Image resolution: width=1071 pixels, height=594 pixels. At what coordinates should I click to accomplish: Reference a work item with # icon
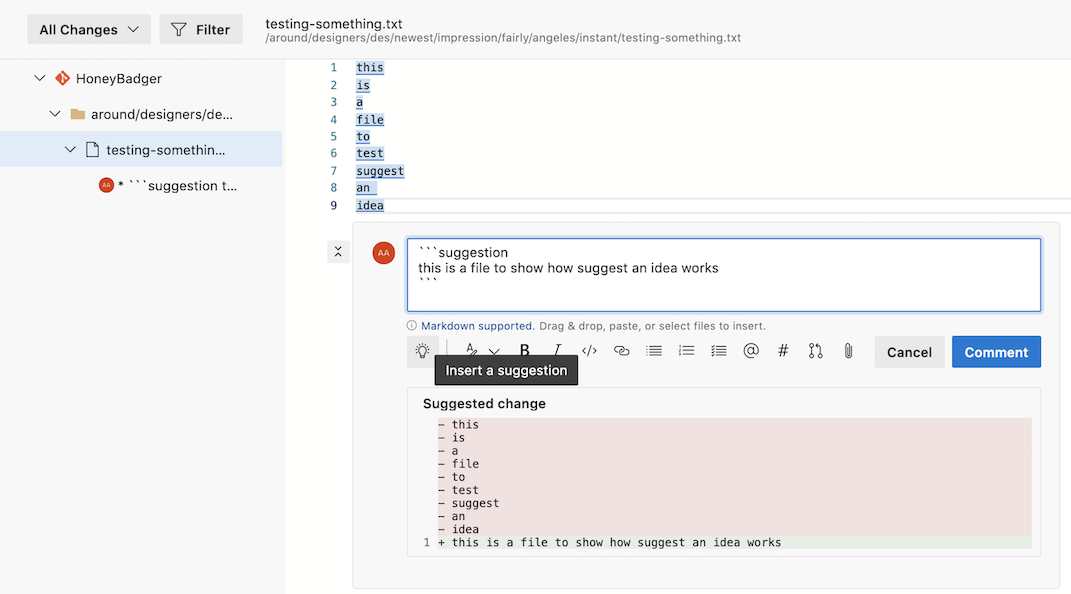[x=783, y=351]
